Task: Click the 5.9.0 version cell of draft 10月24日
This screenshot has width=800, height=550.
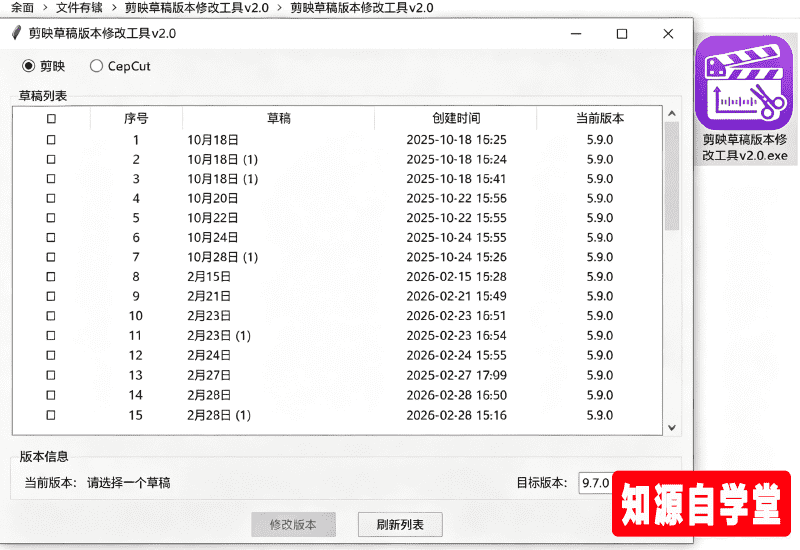Action: pos(599,237)
